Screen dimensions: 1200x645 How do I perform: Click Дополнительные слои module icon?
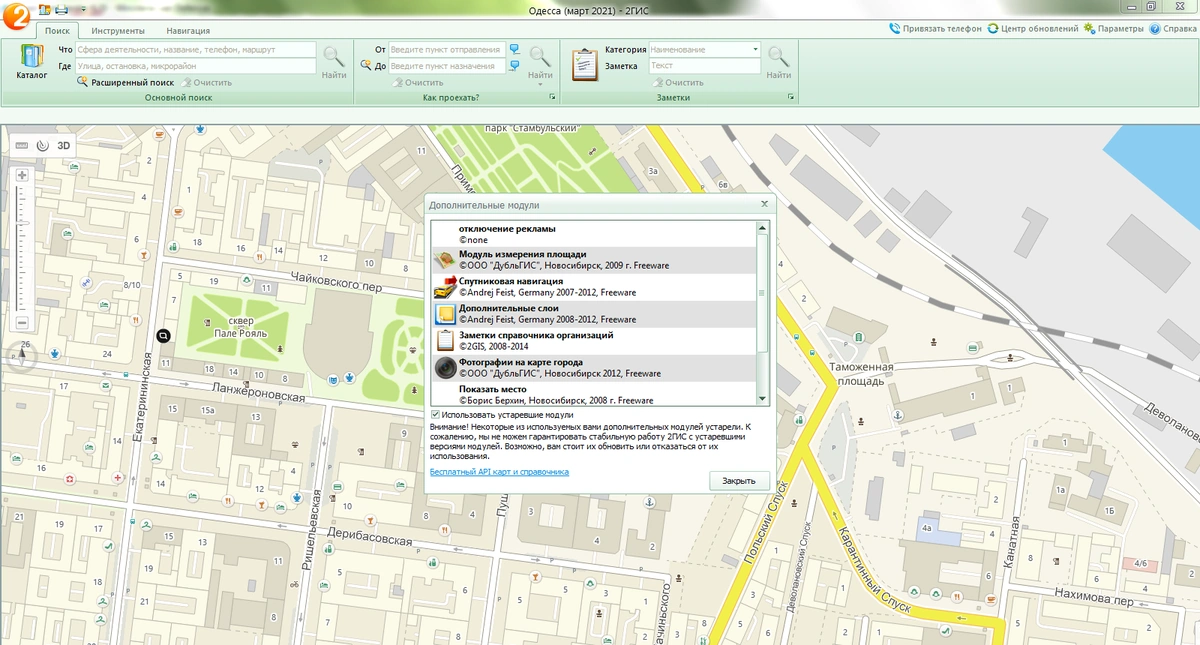point(445,314)
